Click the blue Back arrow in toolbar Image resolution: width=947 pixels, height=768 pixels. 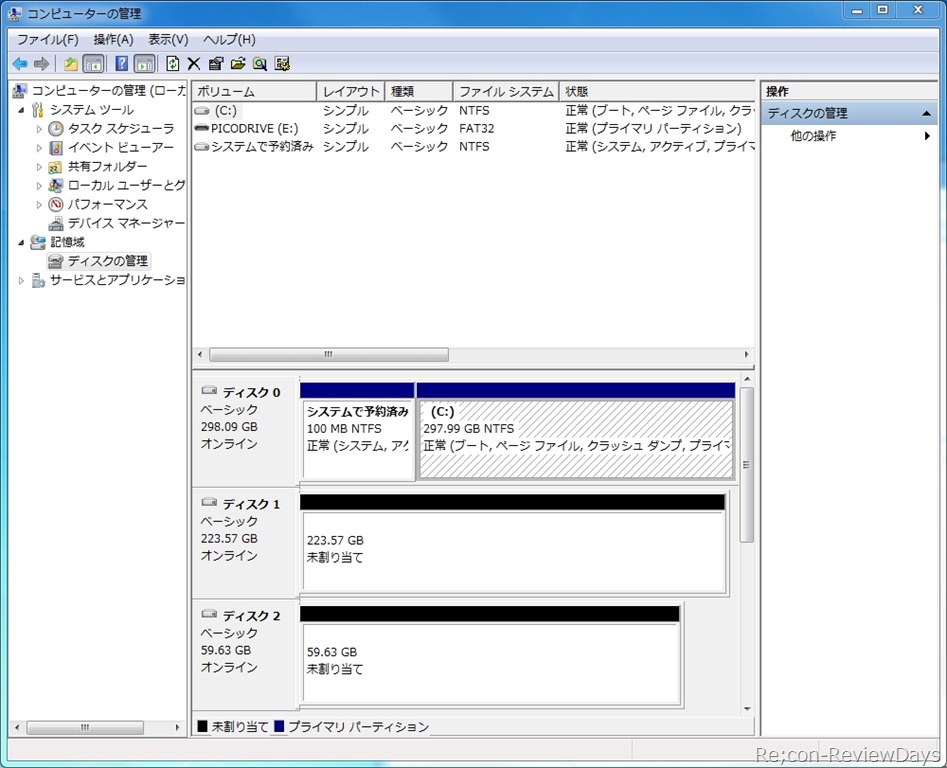click(x=20, y=63)
